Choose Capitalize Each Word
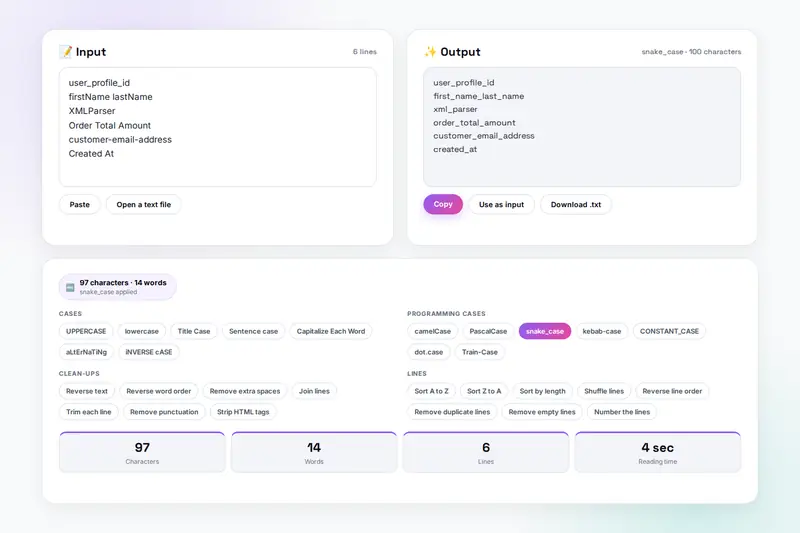800x533 pixels. coord(331,331)
